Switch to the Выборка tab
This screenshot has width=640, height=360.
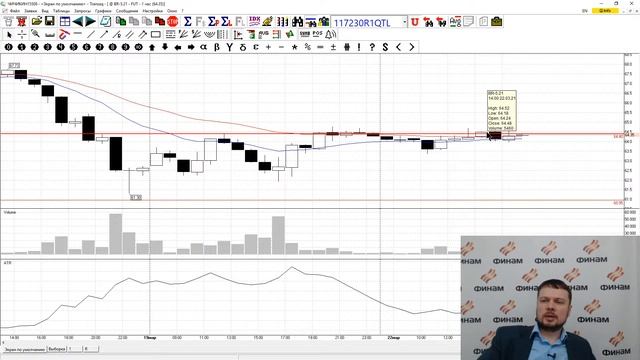[57, 349]
